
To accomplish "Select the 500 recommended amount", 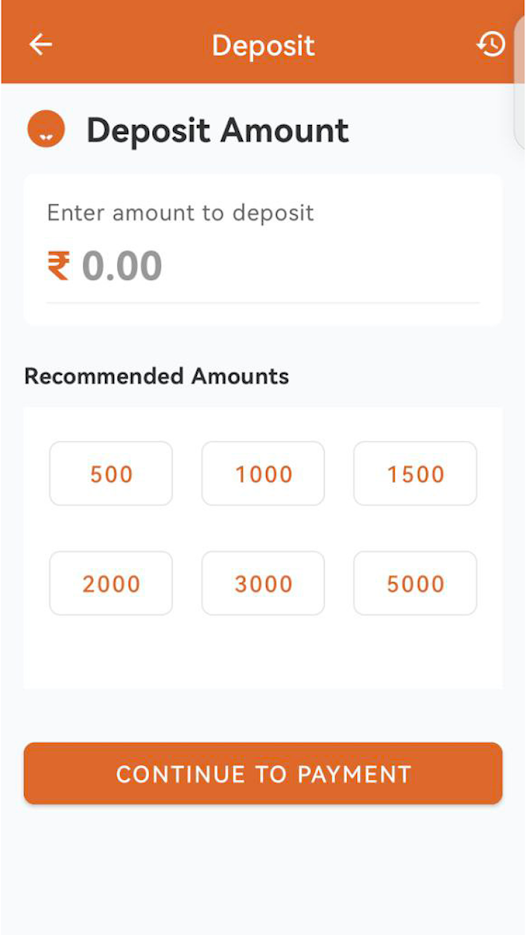I will [111, 473].
